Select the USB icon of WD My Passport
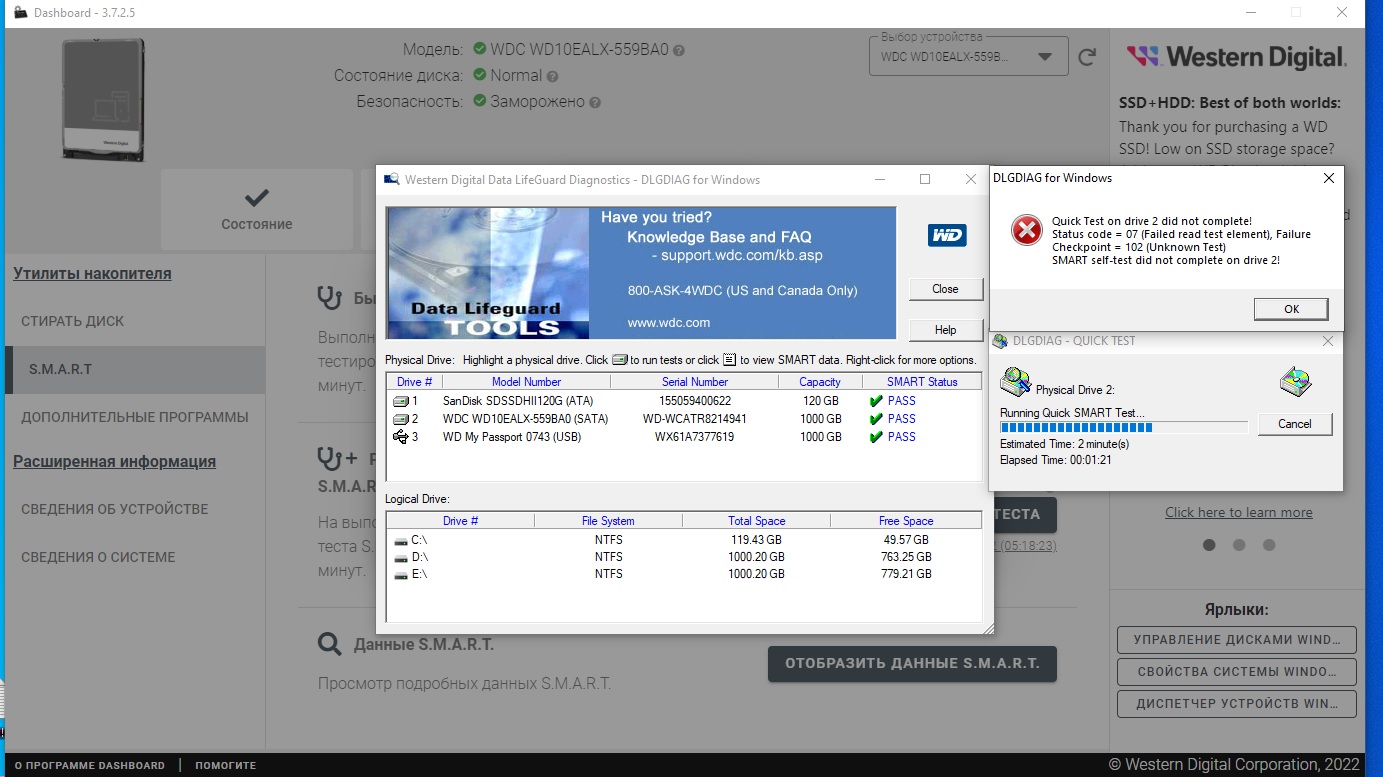 point(401,437)
